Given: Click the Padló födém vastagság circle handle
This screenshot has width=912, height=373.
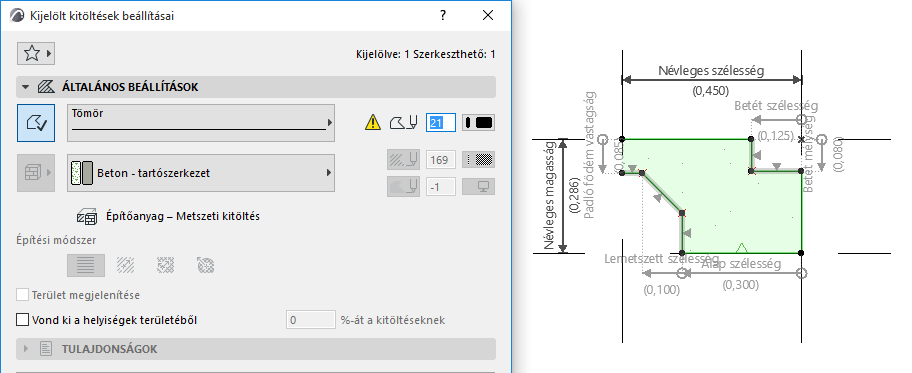Looking at the screenshot, I should [603, 140].
